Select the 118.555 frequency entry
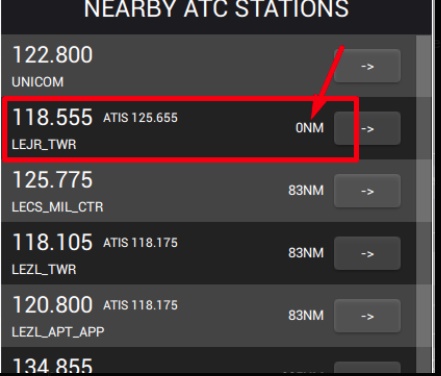The image size is (441, 376). pos(52,117)
